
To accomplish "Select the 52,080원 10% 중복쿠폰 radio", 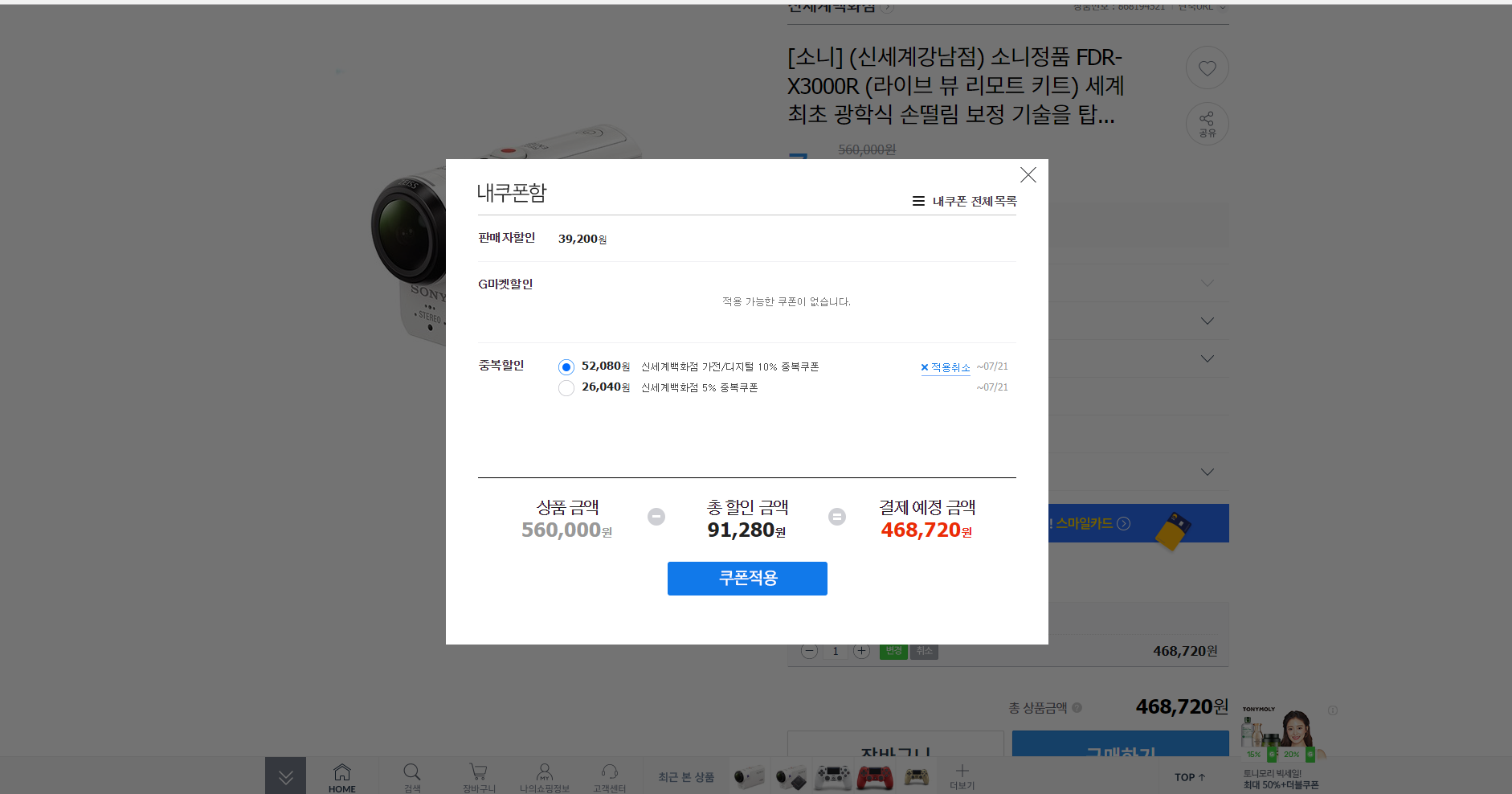I will [566, 367].
